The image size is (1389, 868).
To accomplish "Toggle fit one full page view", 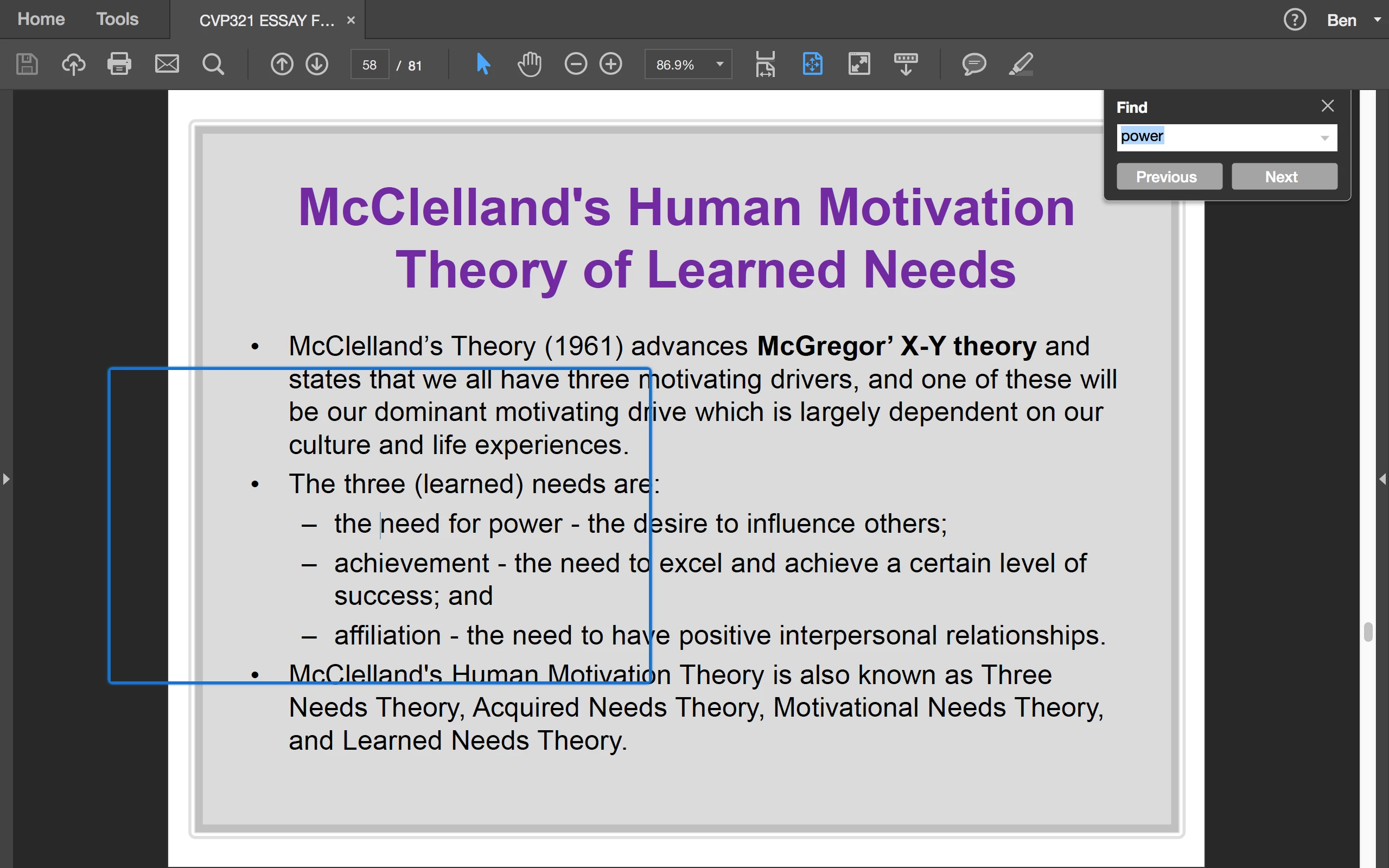I will (812, 63).
